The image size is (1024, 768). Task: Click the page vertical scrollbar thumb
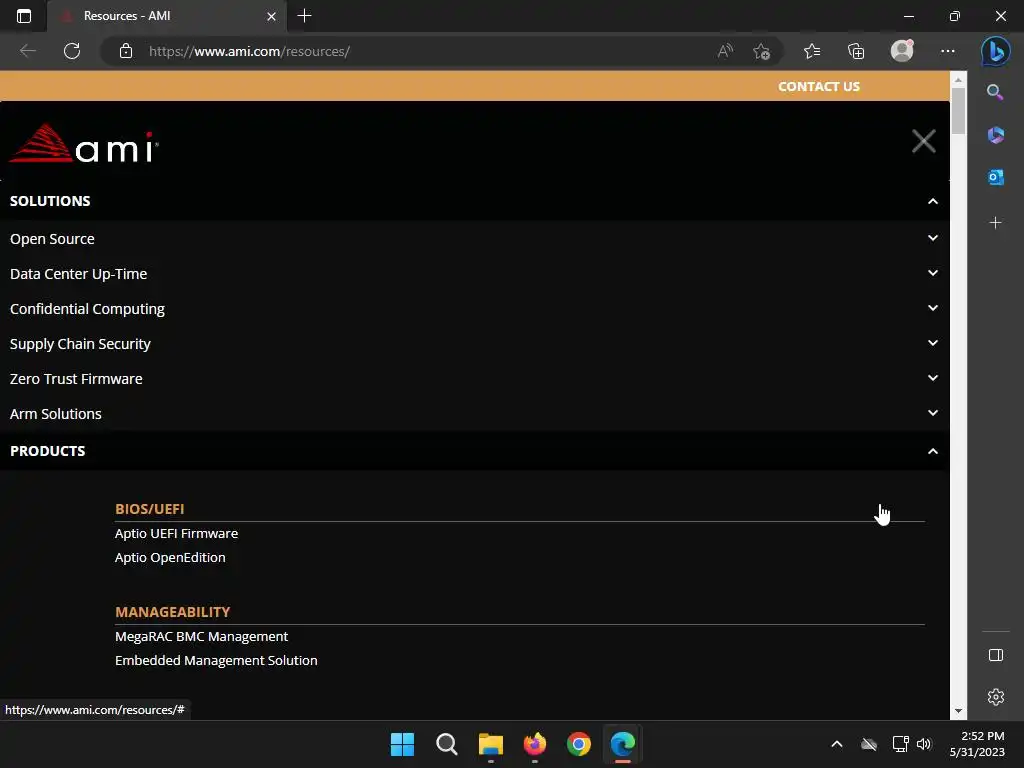coord(958,110)
